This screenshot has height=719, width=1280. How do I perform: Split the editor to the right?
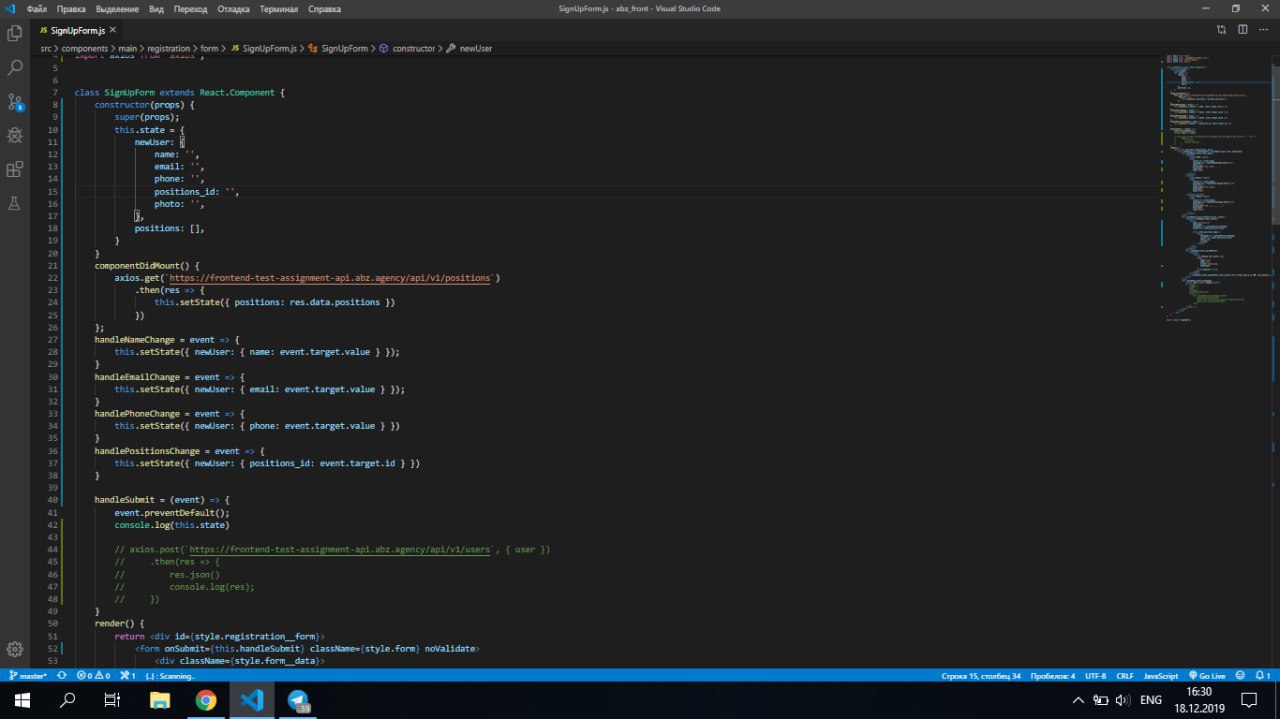pos(1243,31)
